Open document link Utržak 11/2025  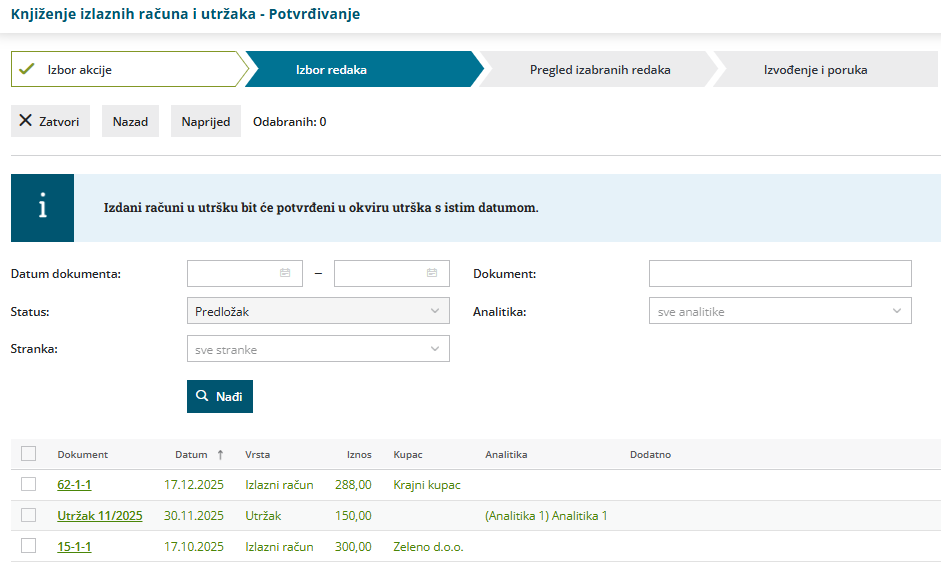coord(100,516)
